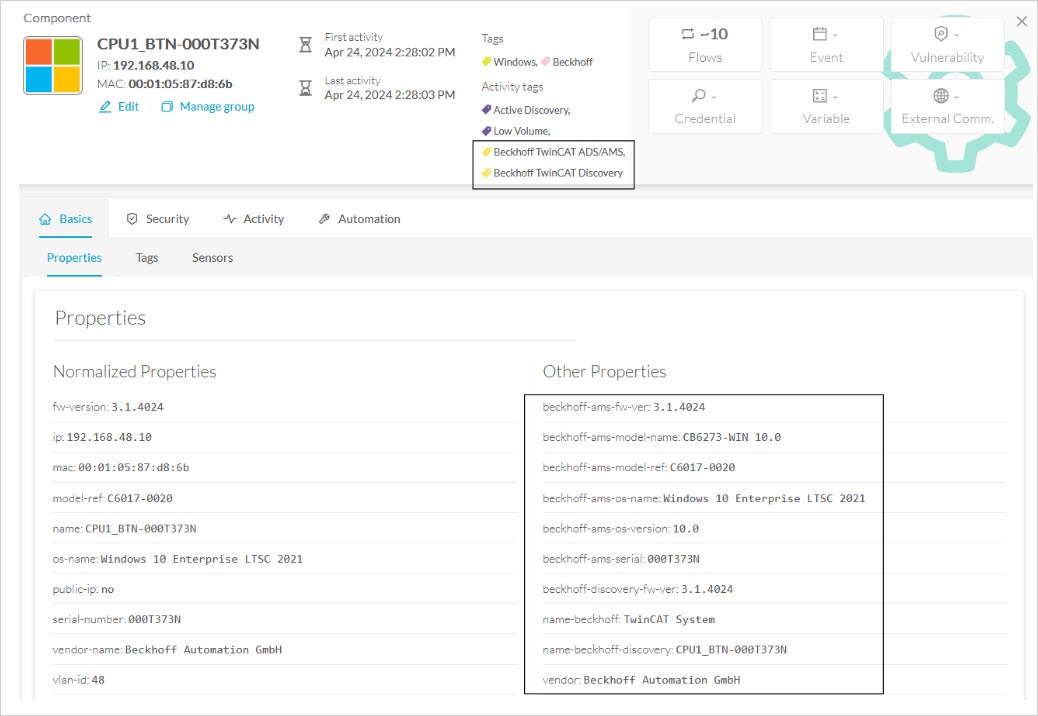
Task: Select the Properties sub-tab
Action: coord(74,257)
